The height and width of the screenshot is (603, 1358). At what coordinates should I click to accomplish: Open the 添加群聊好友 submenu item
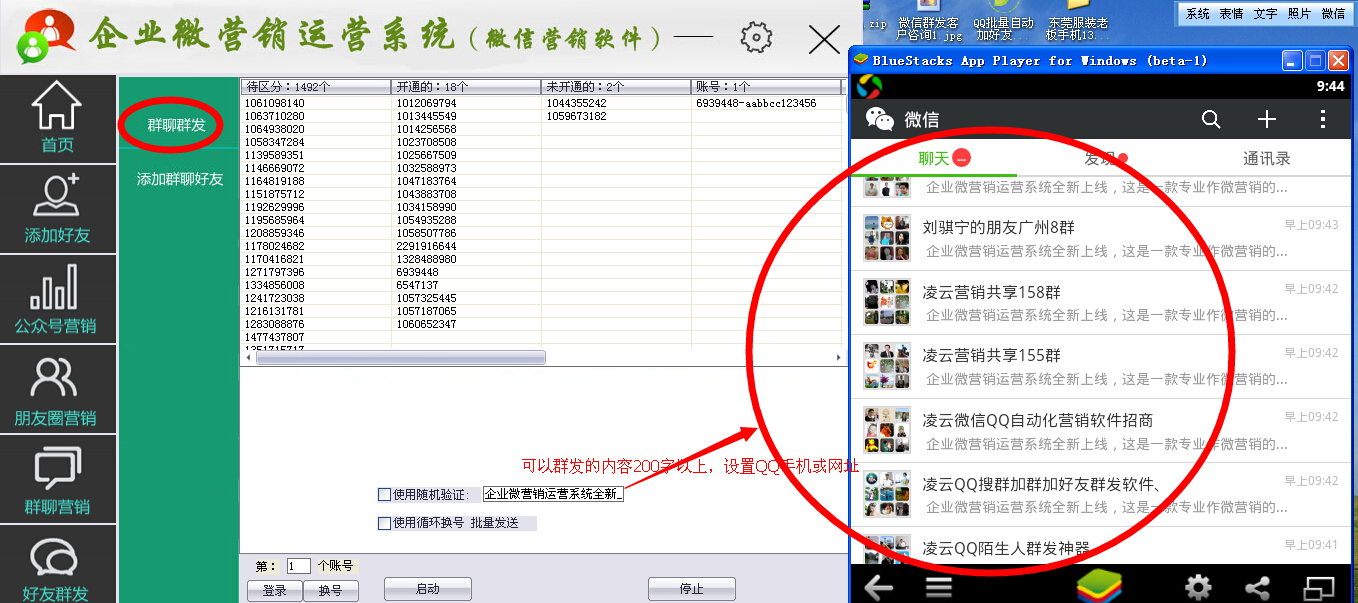[180, 180]
